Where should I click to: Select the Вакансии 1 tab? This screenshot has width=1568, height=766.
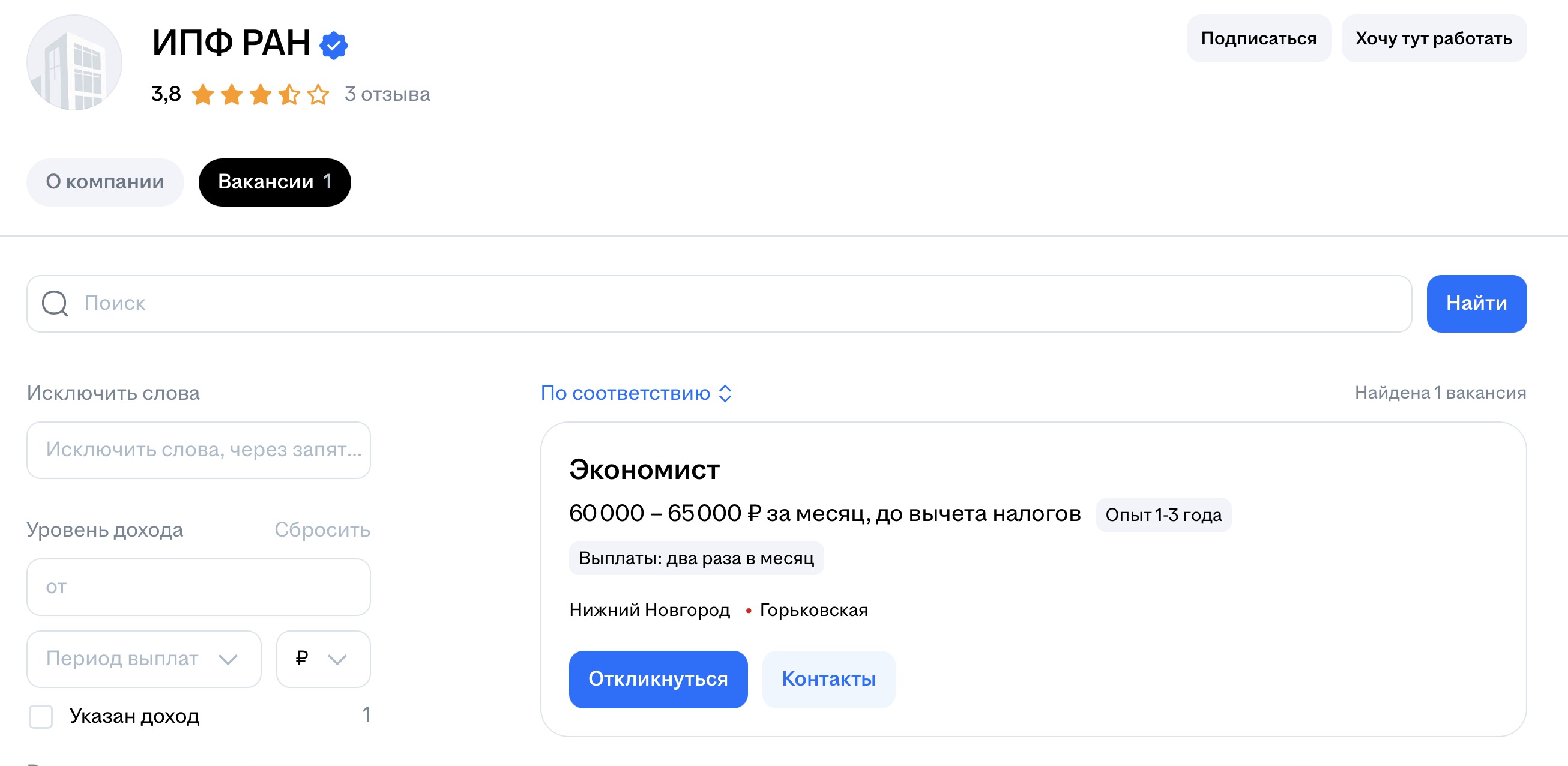(x=274, y=182)
